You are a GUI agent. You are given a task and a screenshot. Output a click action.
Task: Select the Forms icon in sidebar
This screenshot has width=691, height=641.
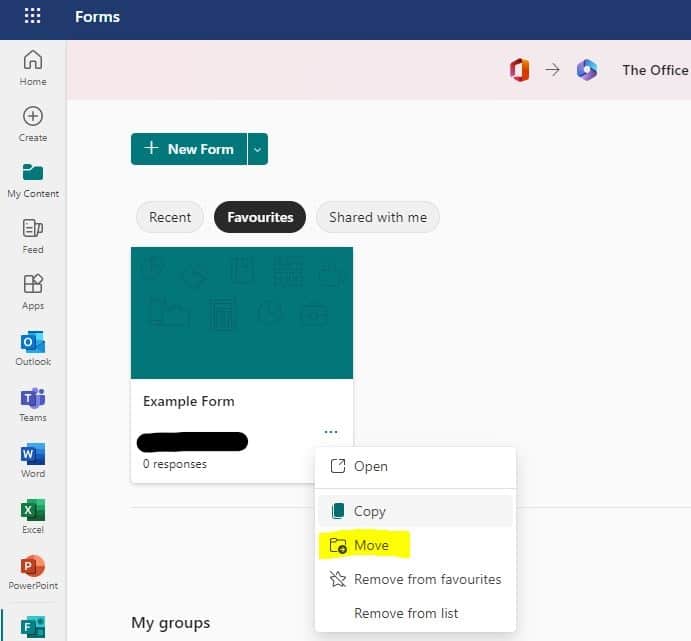[33, 626]
